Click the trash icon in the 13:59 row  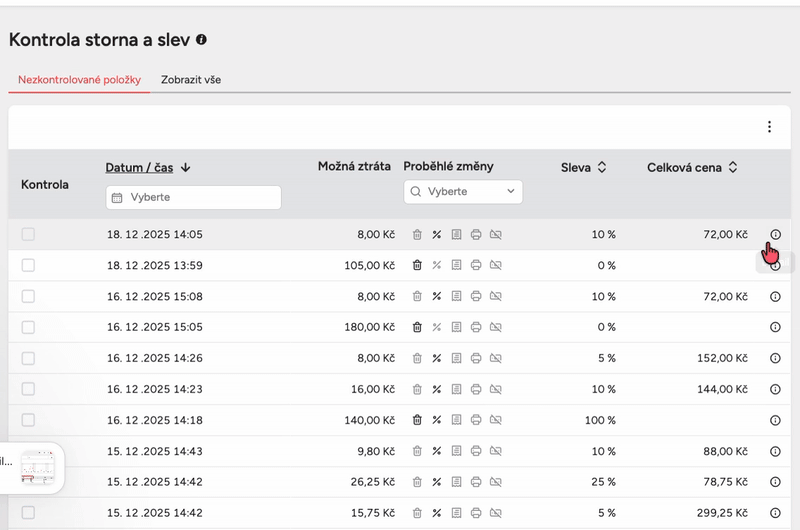(x=417, y=266)
